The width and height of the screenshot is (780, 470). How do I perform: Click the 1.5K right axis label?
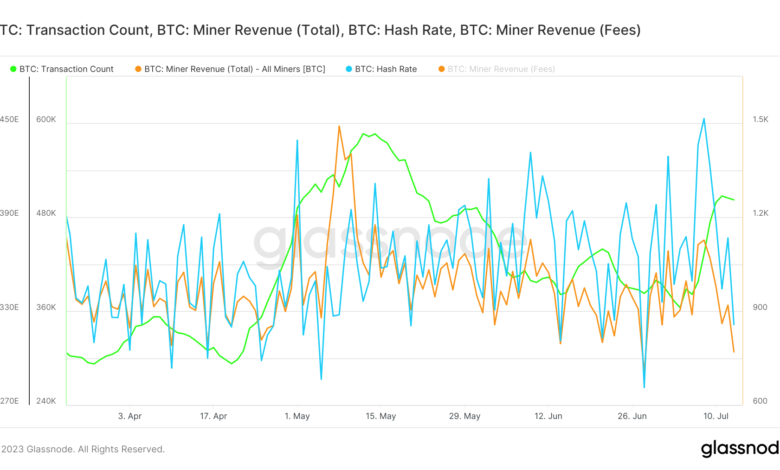[762, 120]
